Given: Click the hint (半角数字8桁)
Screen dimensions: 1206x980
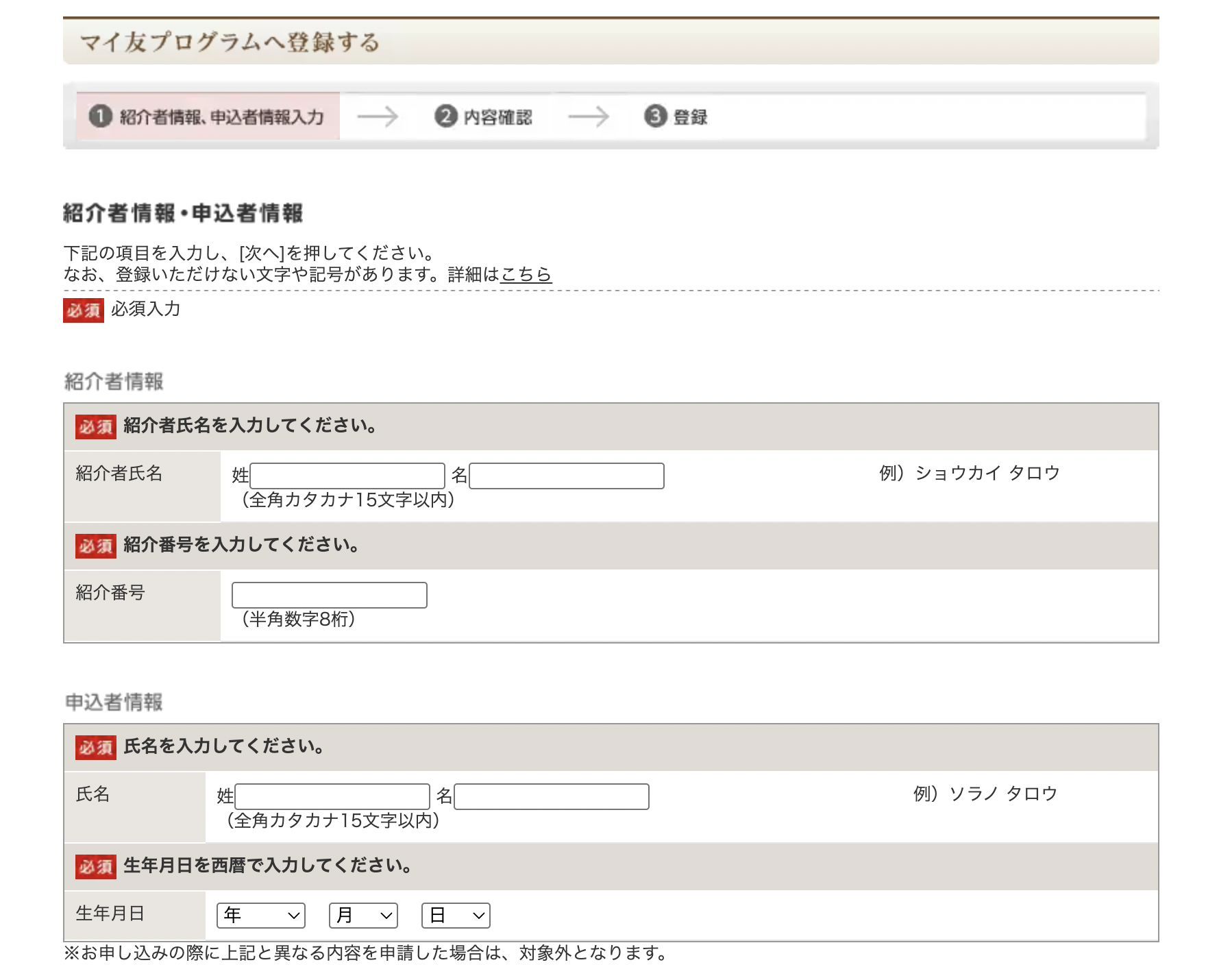Looking at the screenshot, I should click(x=298, y=620).
